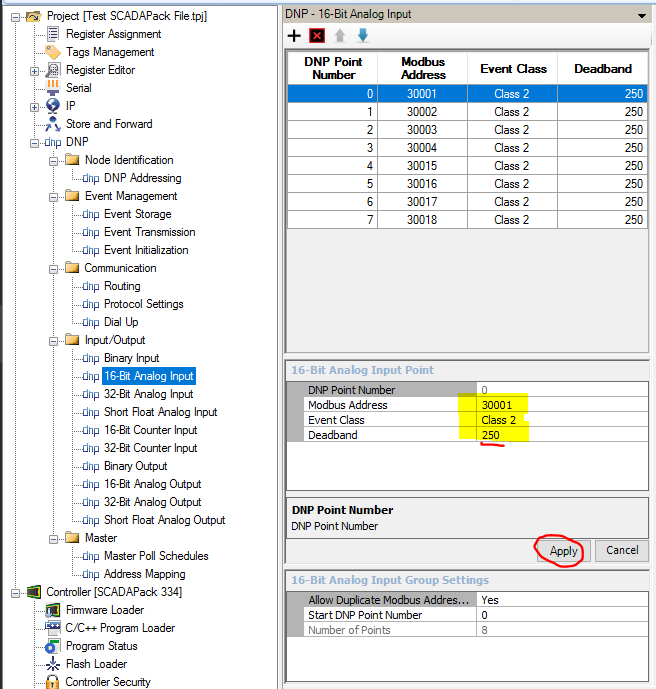Click the Flash Loader icon
The width and height of the screenshot is (656, 689).
[x=53, y=664]
